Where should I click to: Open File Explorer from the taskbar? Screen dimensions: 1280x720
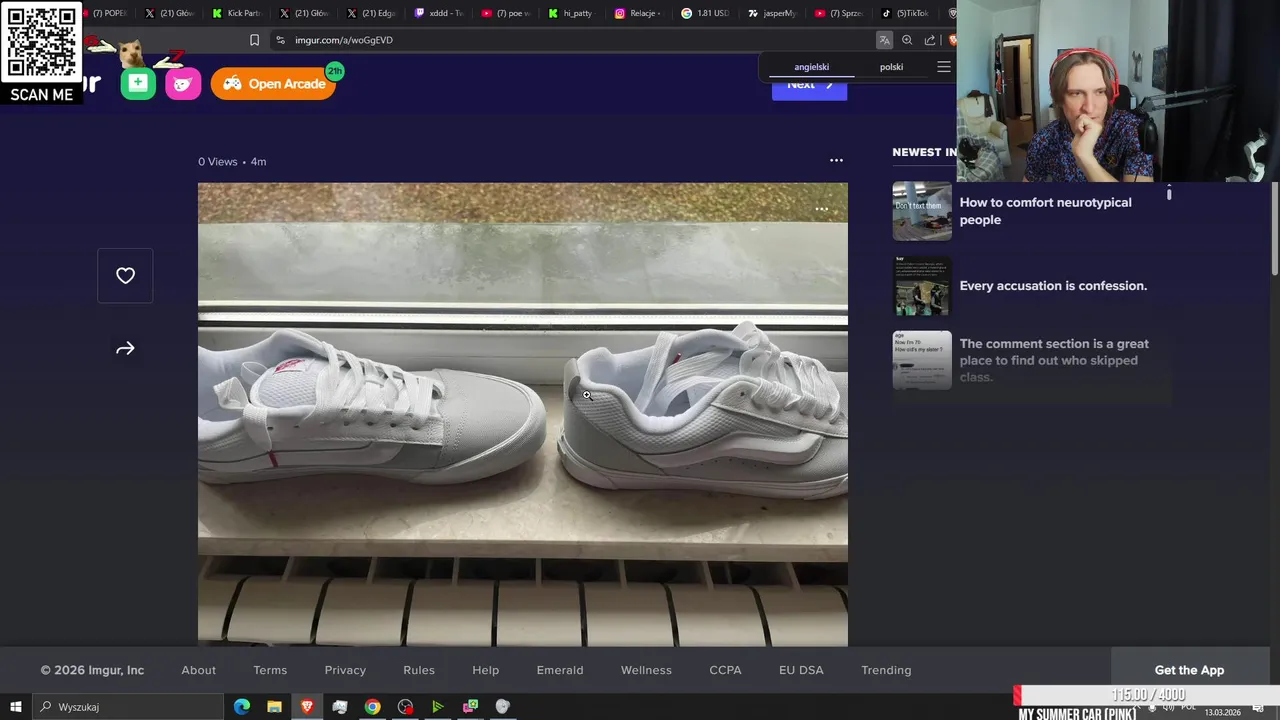pos(274,707)
